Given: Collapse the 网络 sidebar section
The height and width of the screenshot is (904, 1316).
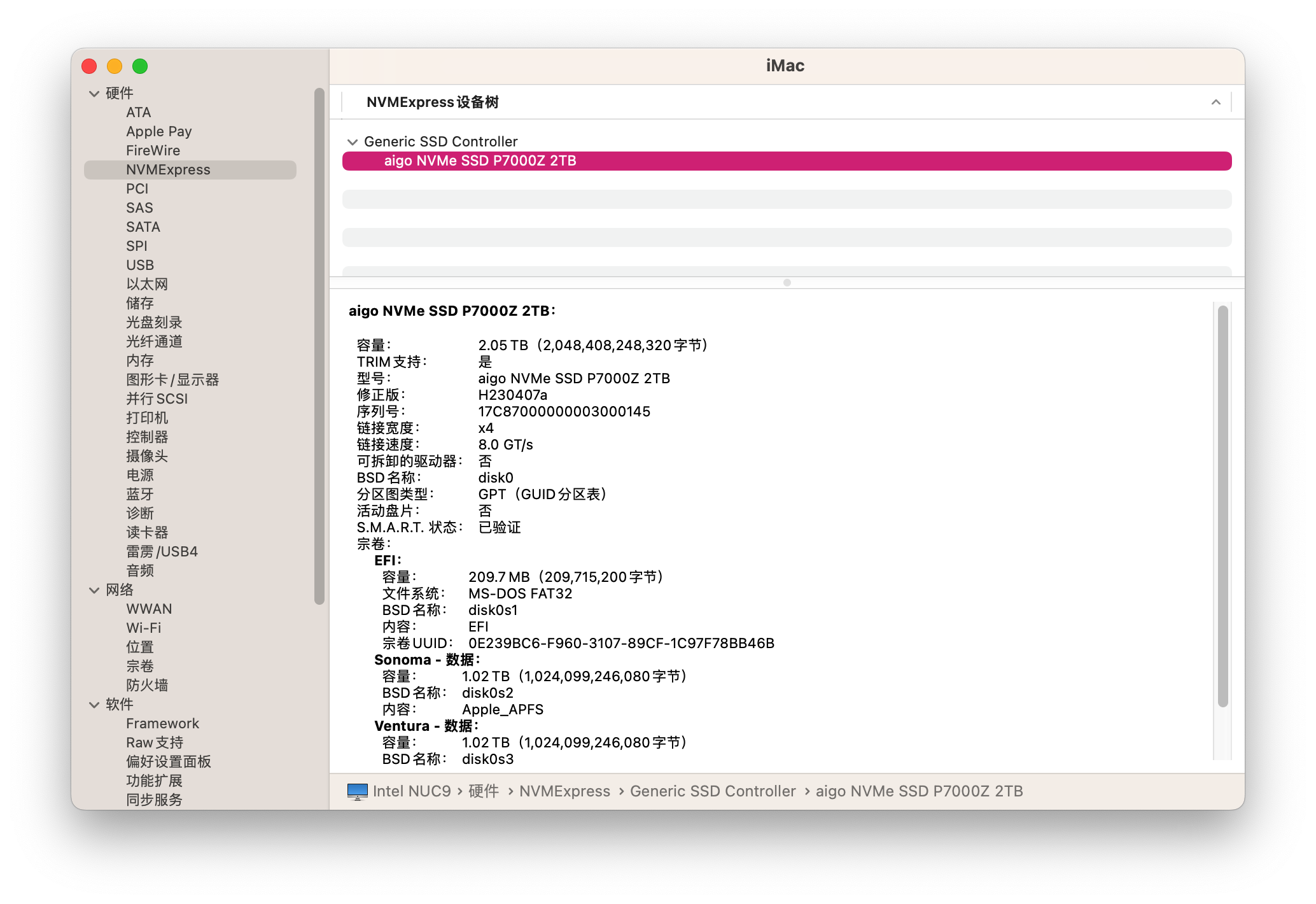Looking at the screenshot, I should tap(94, 590).
